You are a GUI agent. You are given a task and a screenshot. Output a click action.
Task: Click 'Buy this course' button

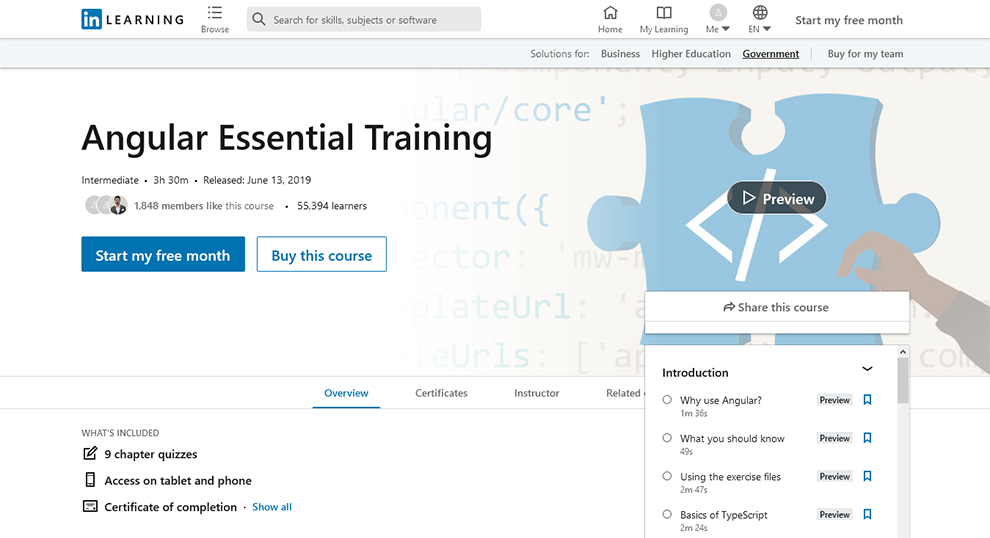coord(321,254)
